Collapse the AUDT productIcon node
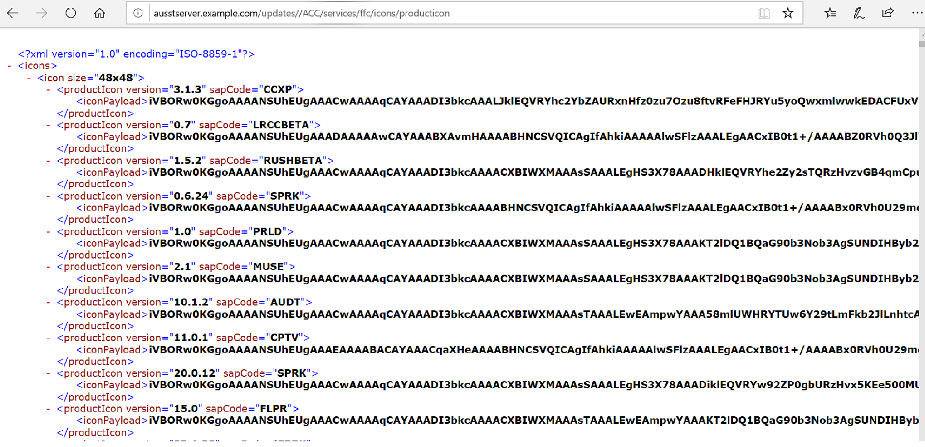The width and height of the screenshot is (925, 447). [x=48, y=303]
